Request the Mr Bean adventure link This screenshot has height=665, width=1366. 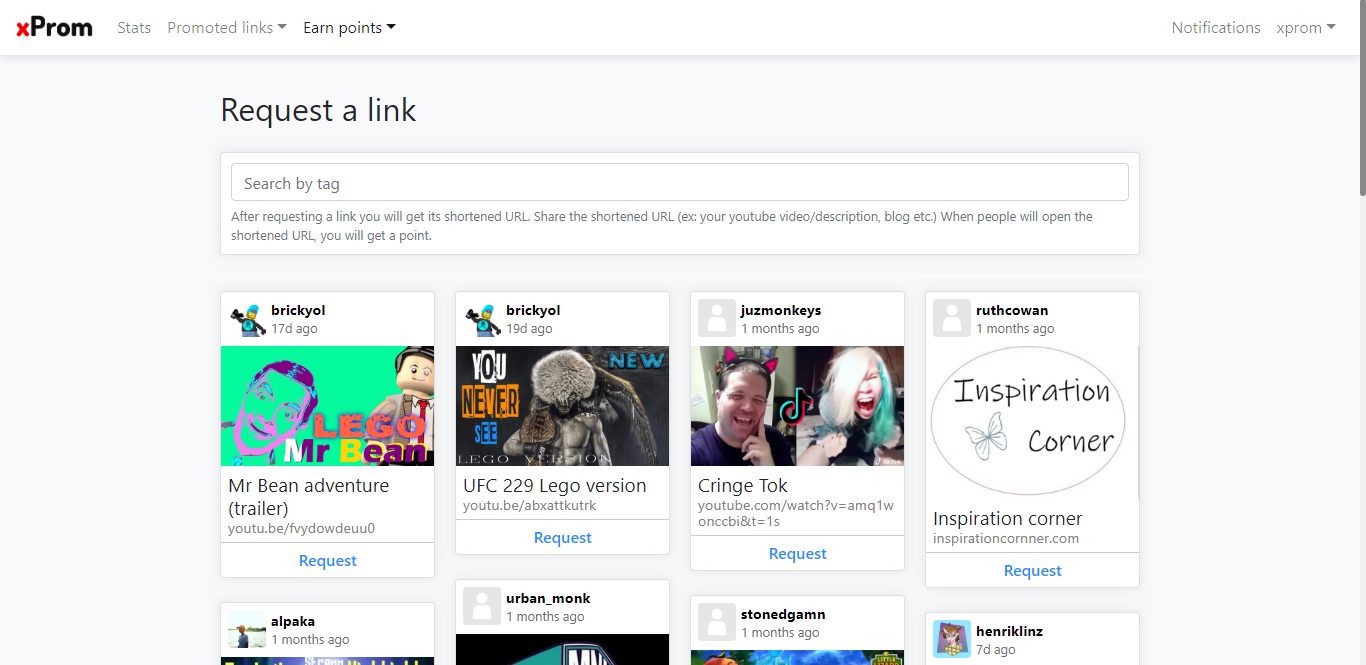click(328, 561)
